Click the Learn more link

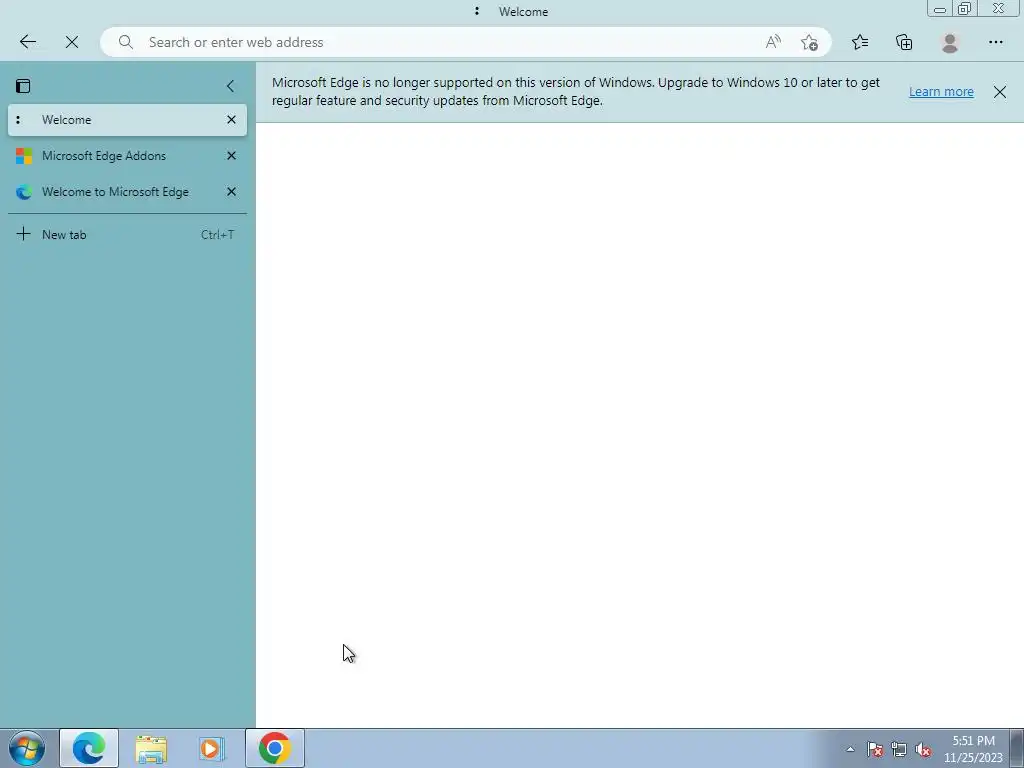click(x=941, y=92)
